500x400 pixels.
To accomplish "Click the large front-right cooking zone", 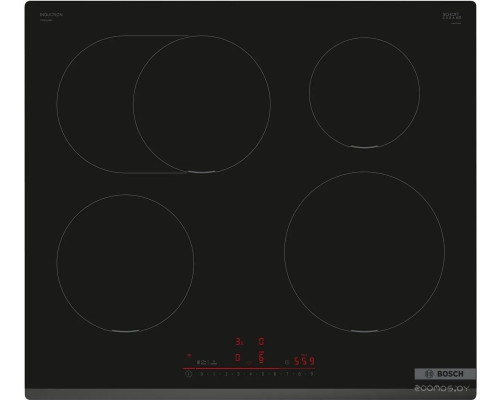I will 364,252.
